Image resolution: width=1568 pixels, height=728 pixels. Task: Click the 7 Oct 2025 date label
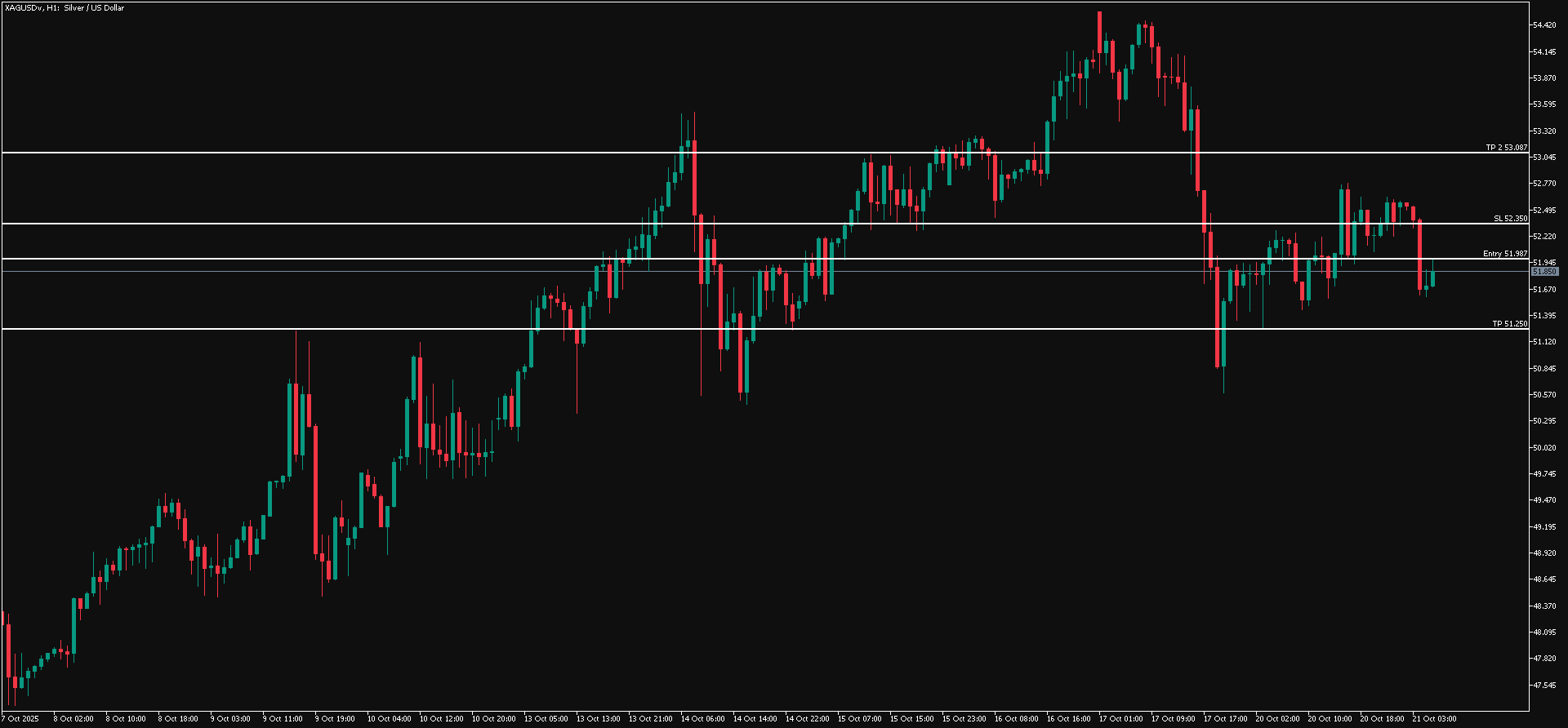[x=20, y=719]
